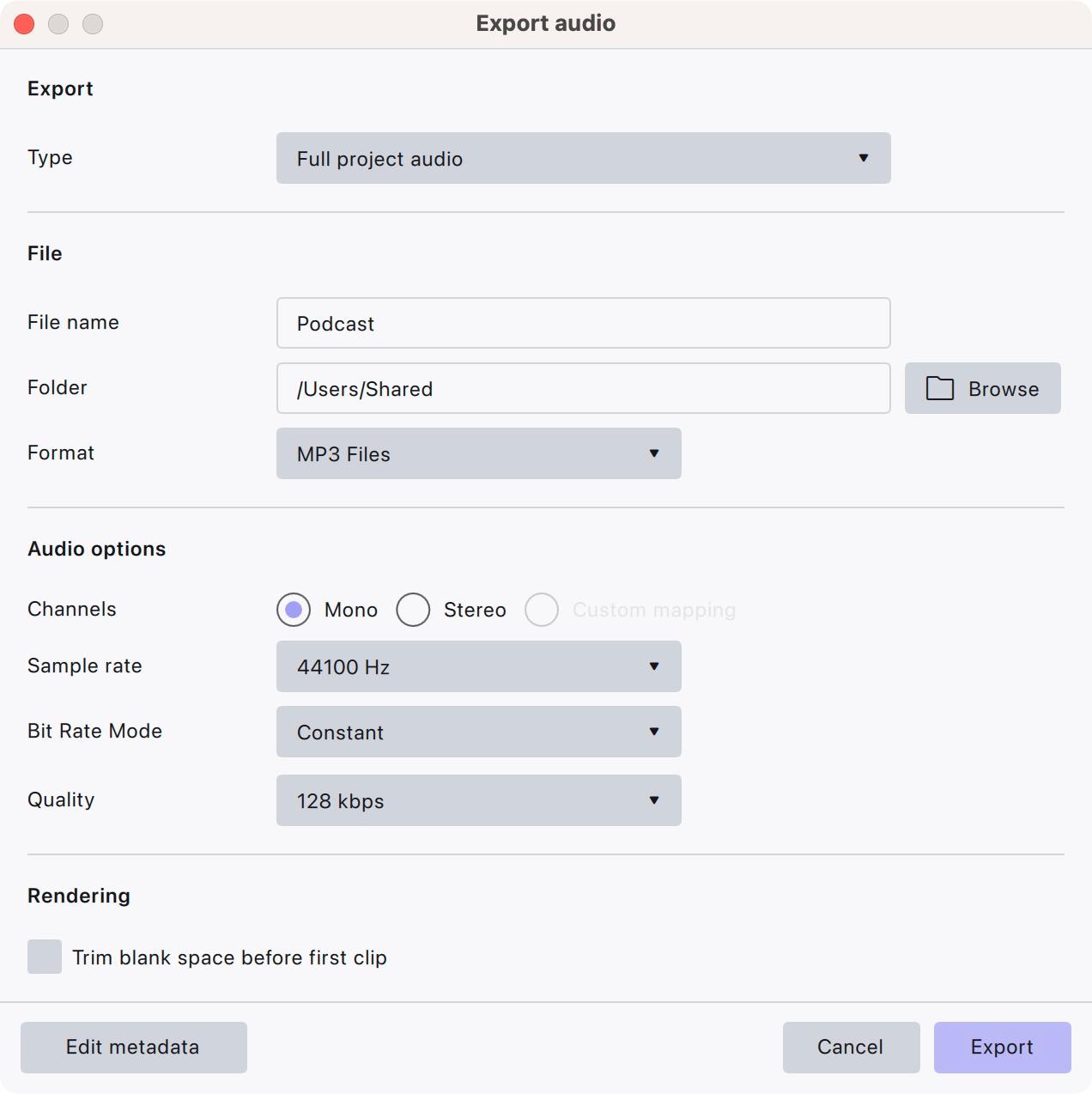The width and height of the screenshot is (1092, 1094).
Task: Select the Mono channel radio button
Action: click(294, 610)
